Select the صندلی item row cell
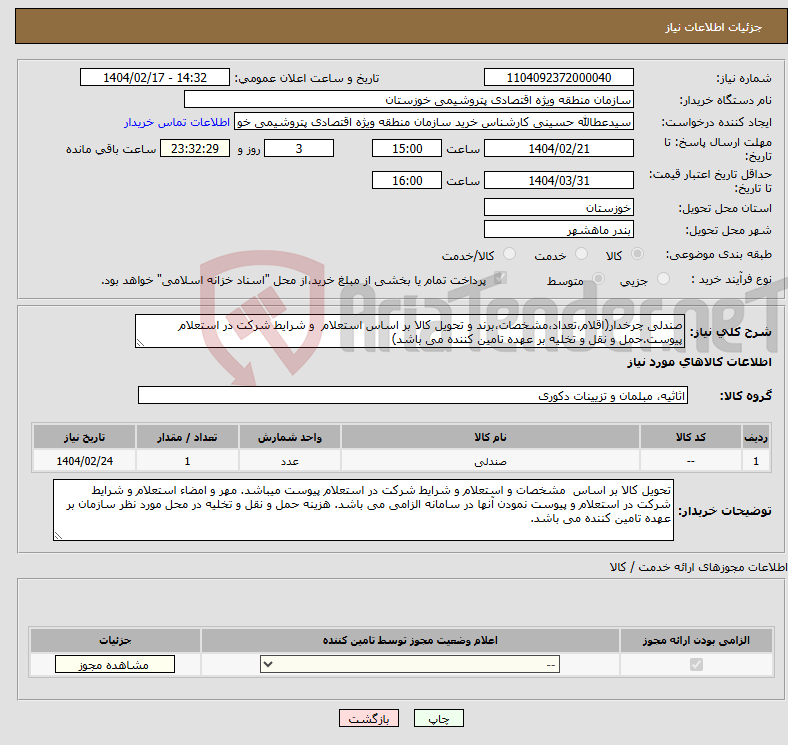This screenshot has height=745, width=788. point(490,462)
